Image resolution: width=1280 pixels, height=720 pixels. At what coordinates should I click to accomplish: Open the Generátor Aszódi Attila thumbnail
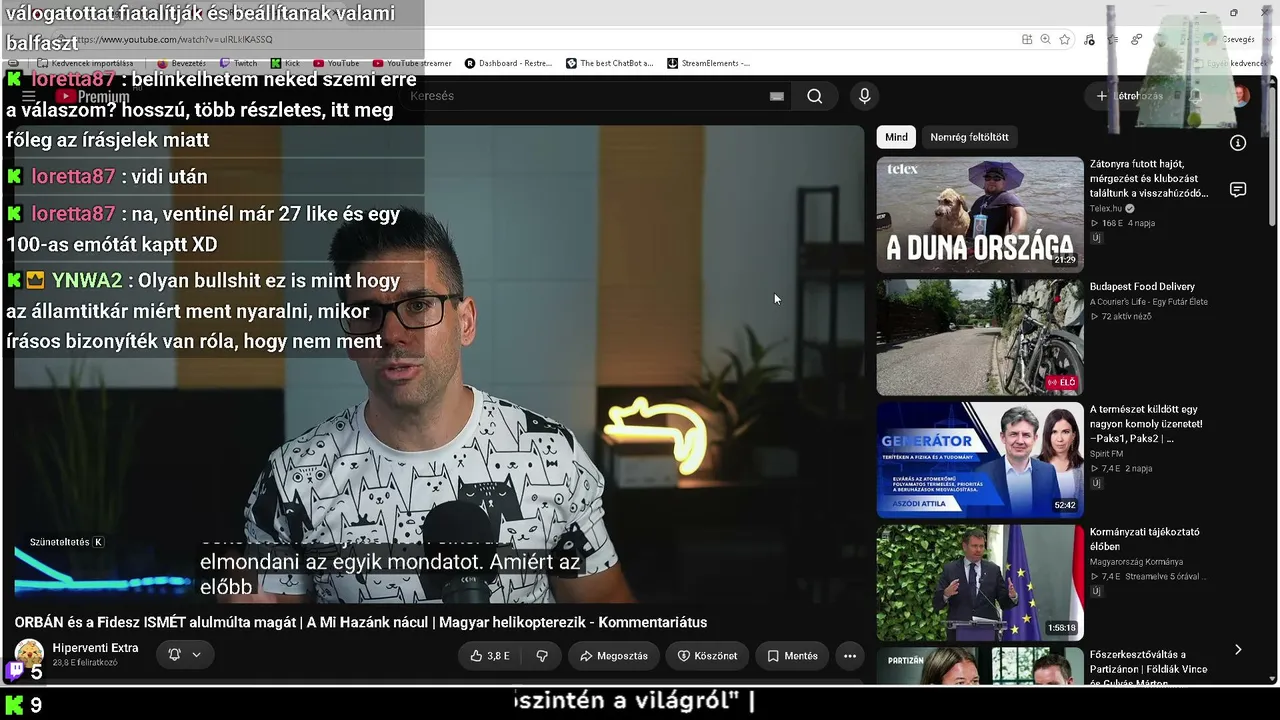pos(980,460)
